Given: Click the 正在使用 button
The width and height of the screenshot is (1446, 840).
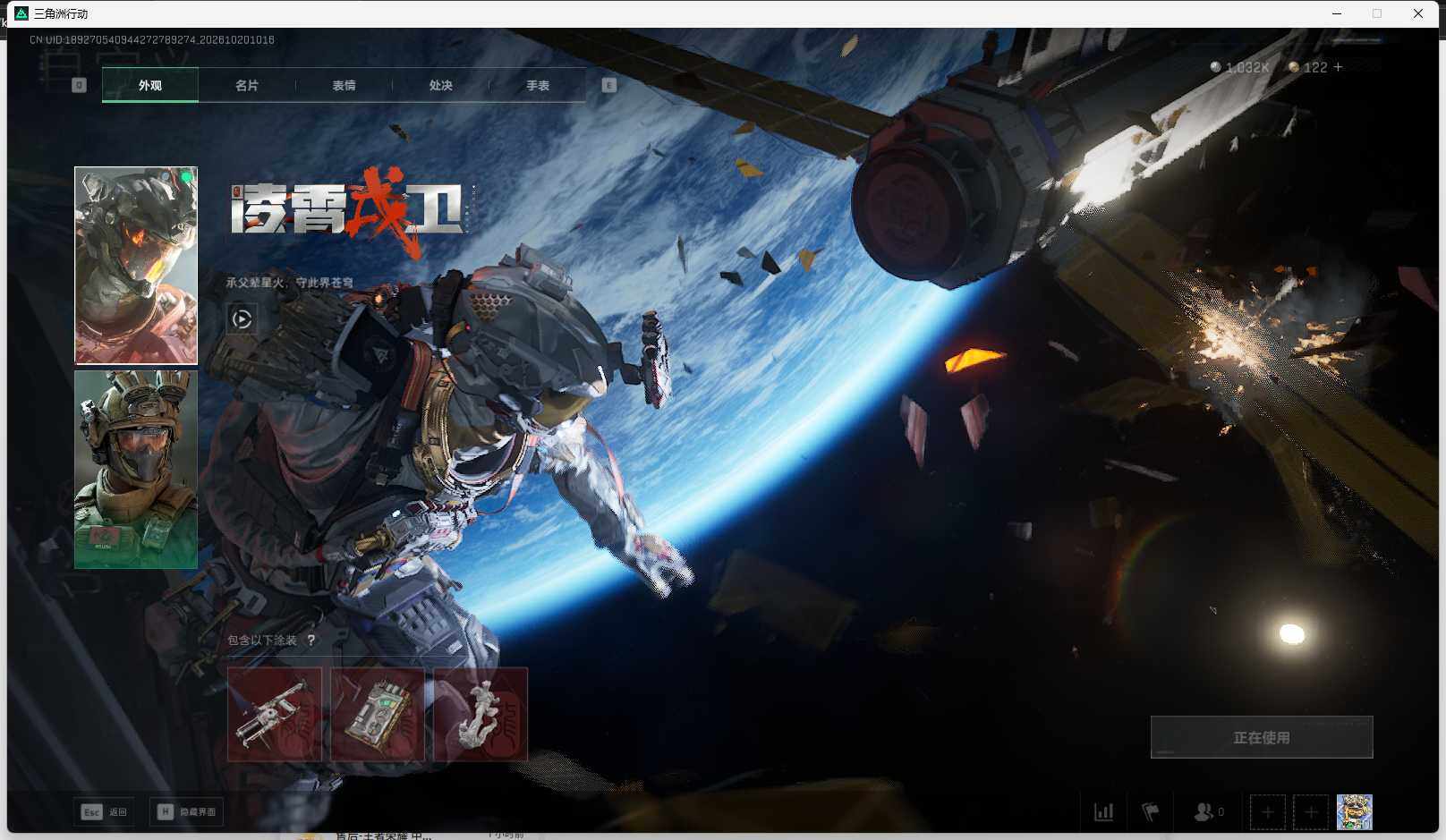Looking at the screenshot, I should tap(1262, 737).
